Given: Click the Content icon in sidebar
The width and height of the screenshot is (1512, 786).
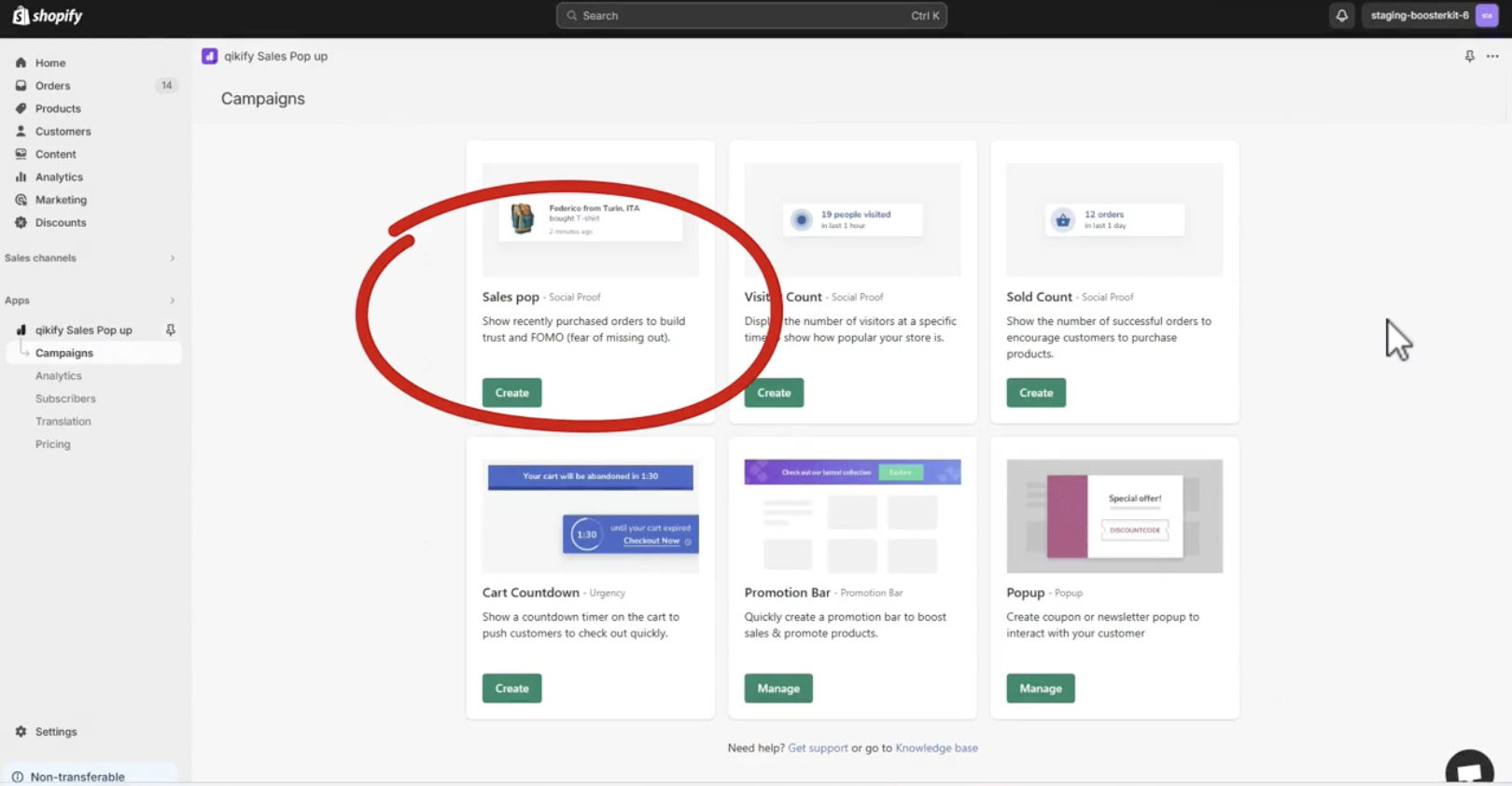Looking at the screenshot, I should (21, 154).
